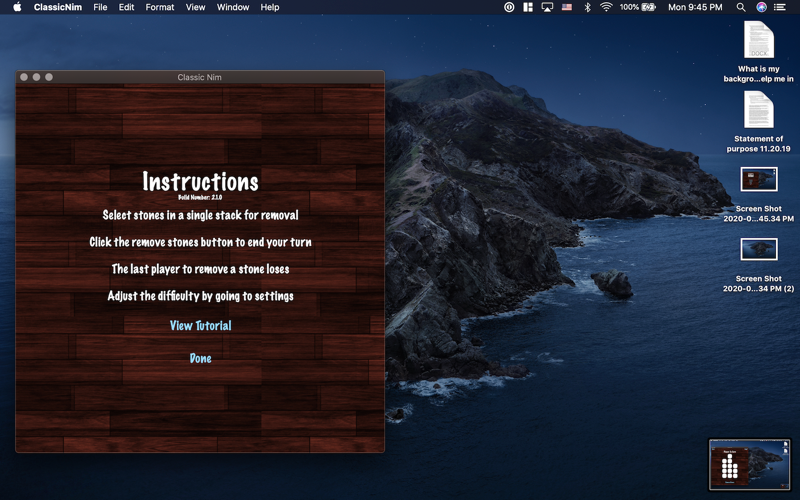The image size is (800, 500).
Task: Click the circular 1Password-style menu bar icon
Action: click(x=509, y=7)
